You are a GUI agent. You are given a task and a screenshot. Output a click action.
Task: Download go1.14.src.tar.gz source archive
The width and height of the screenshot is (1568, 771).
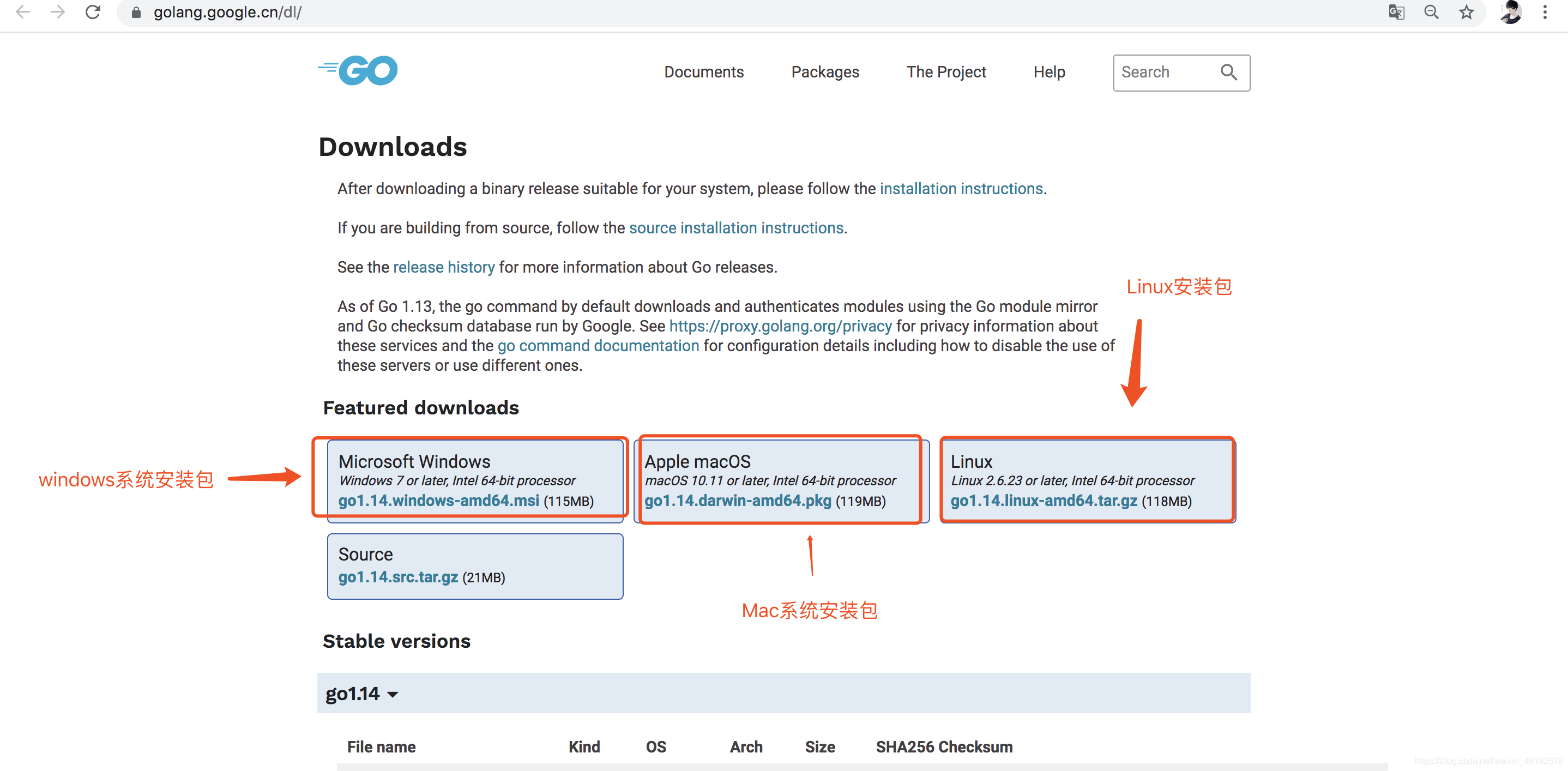coord(398,577)
